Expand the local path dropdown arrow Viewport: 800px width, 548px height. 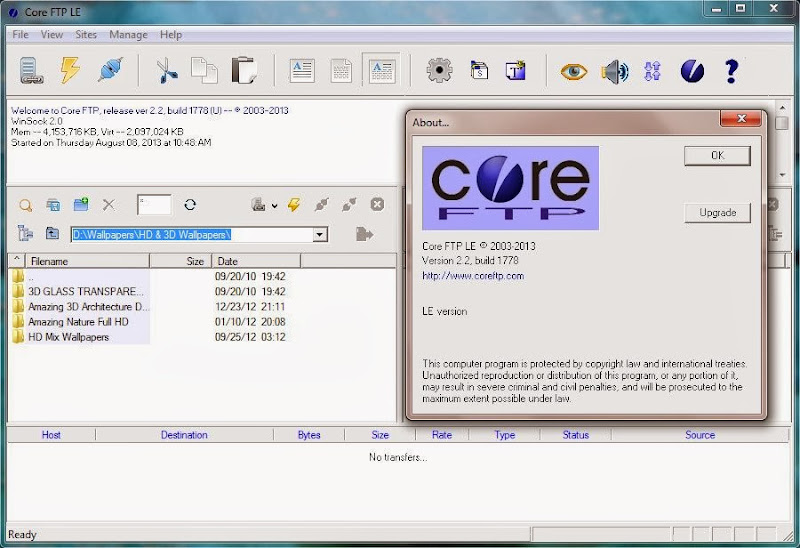319,235
